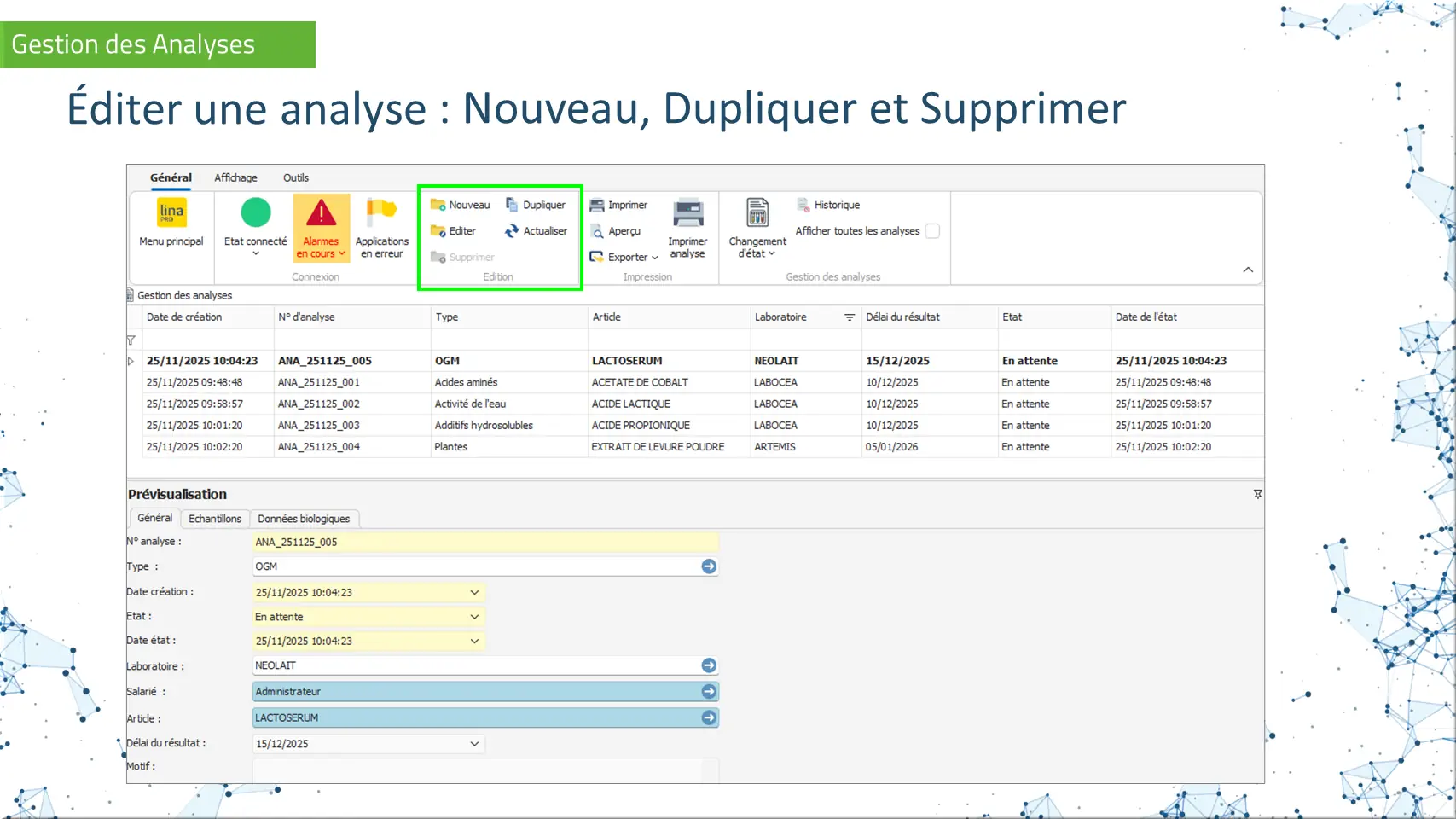Click the Alarmes en cours warning icon
Image resolution: width=1456 pixels, height=819 pixels.
point(321,212)
